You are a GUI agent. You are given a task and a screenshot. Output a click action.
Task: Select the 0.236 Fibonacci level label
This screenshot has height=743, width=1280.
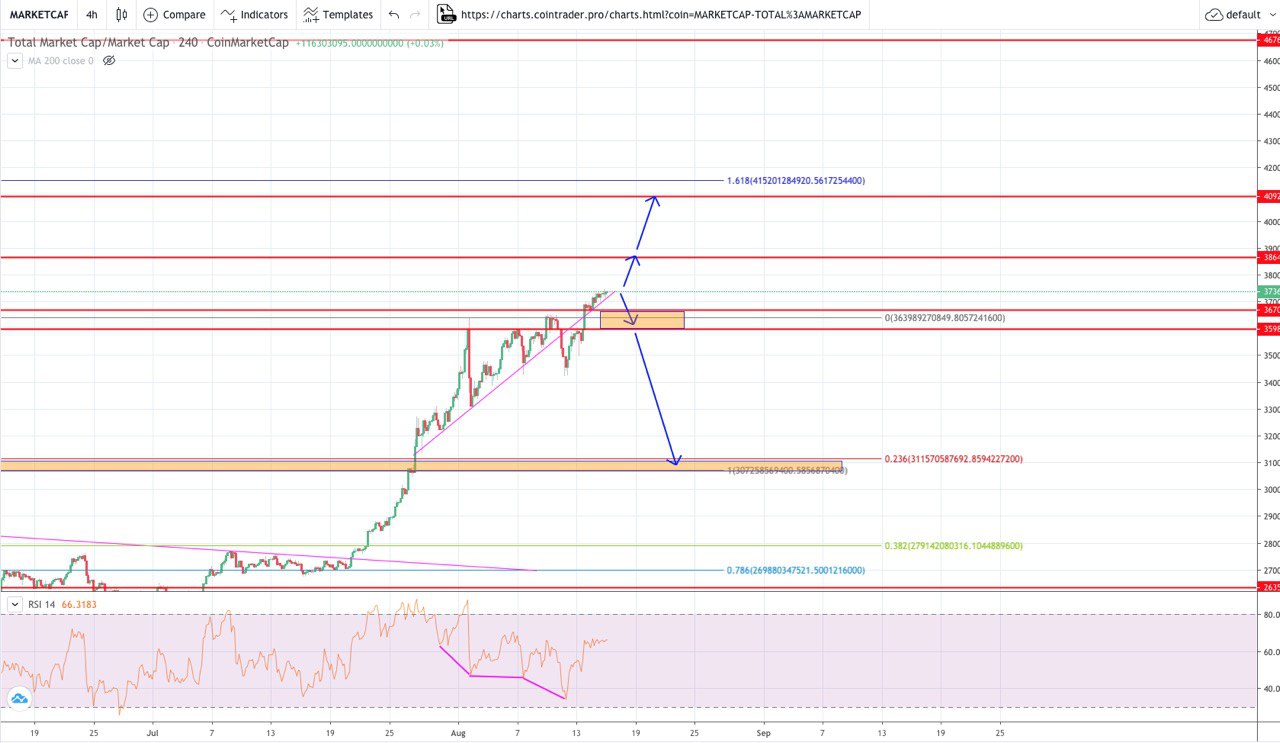tap(952, 459)
